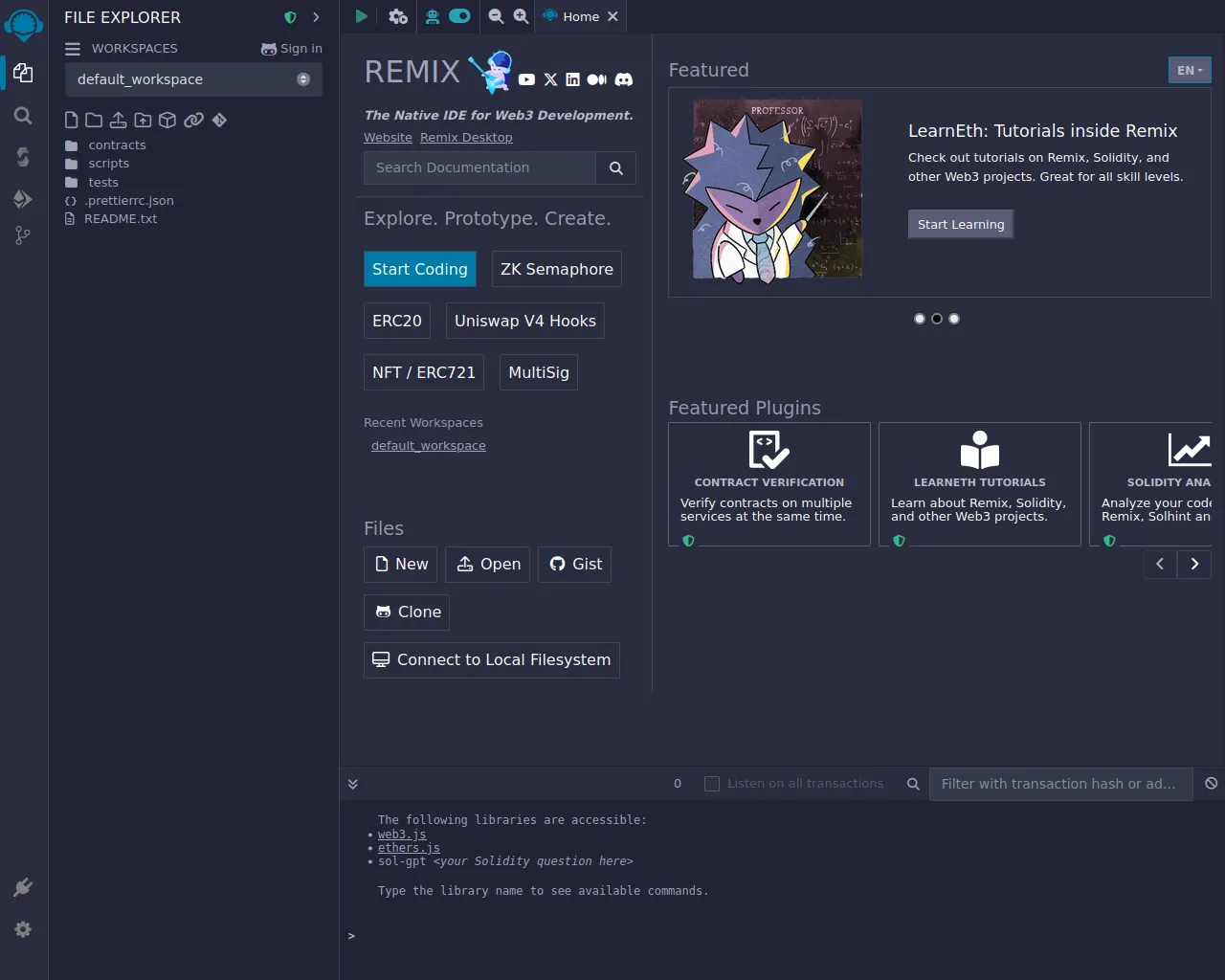The height and width of the screenshot is (980, 1225).
Task: Open the Workspaces hamburger menu
Action: 73,49
